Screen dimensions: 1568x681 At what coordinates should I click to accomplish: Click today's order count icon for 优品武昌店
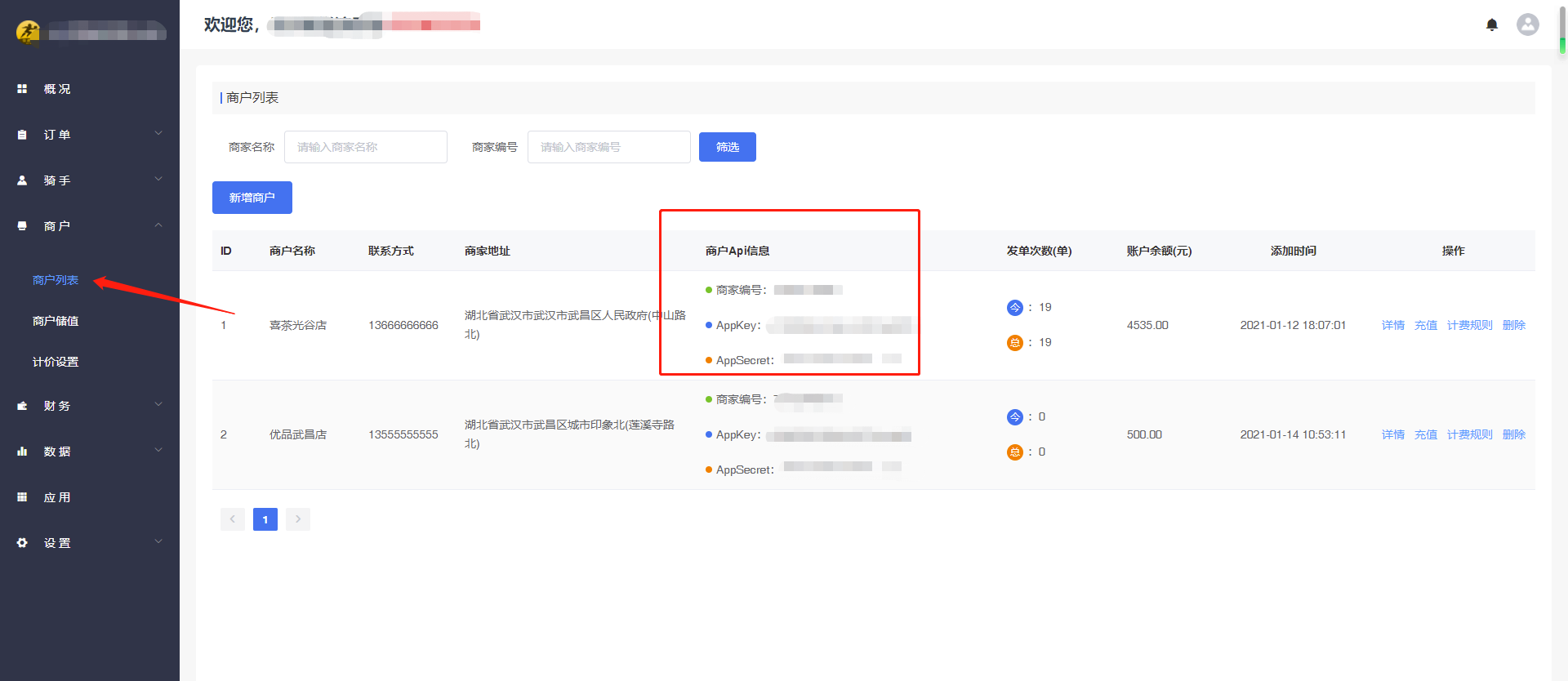[1015, 417]
